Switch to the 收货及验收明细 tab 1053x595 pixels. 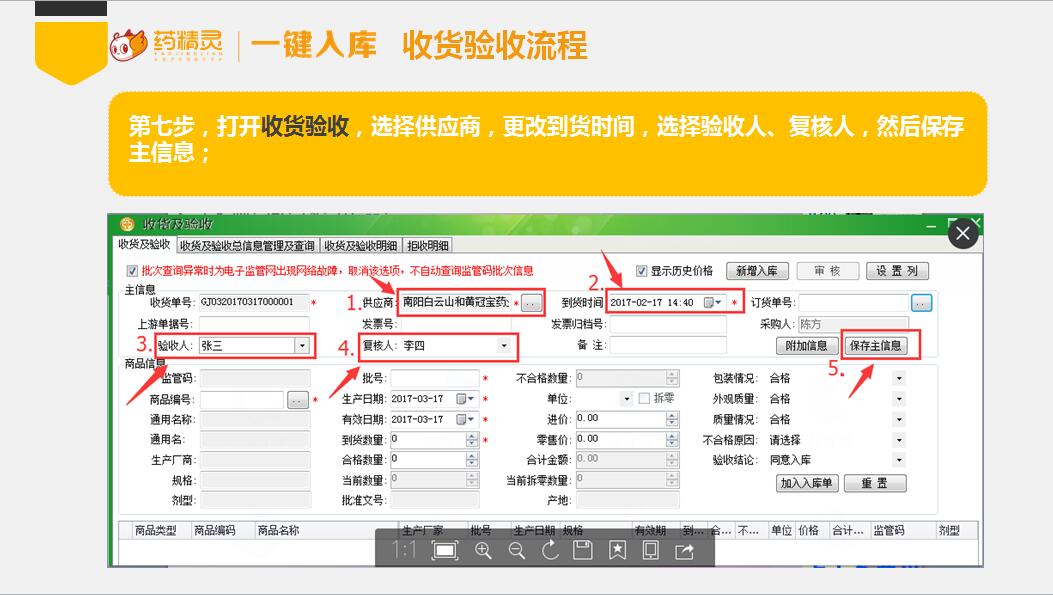[x=360, y=246]
